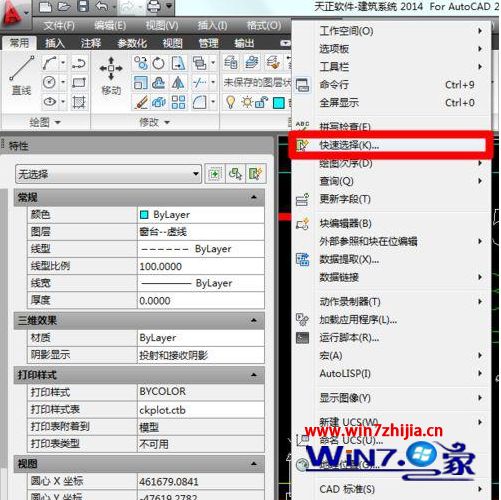Screen dimensions: 501x500
Task: Select the Fillet tool
Action: coord(199,102)
